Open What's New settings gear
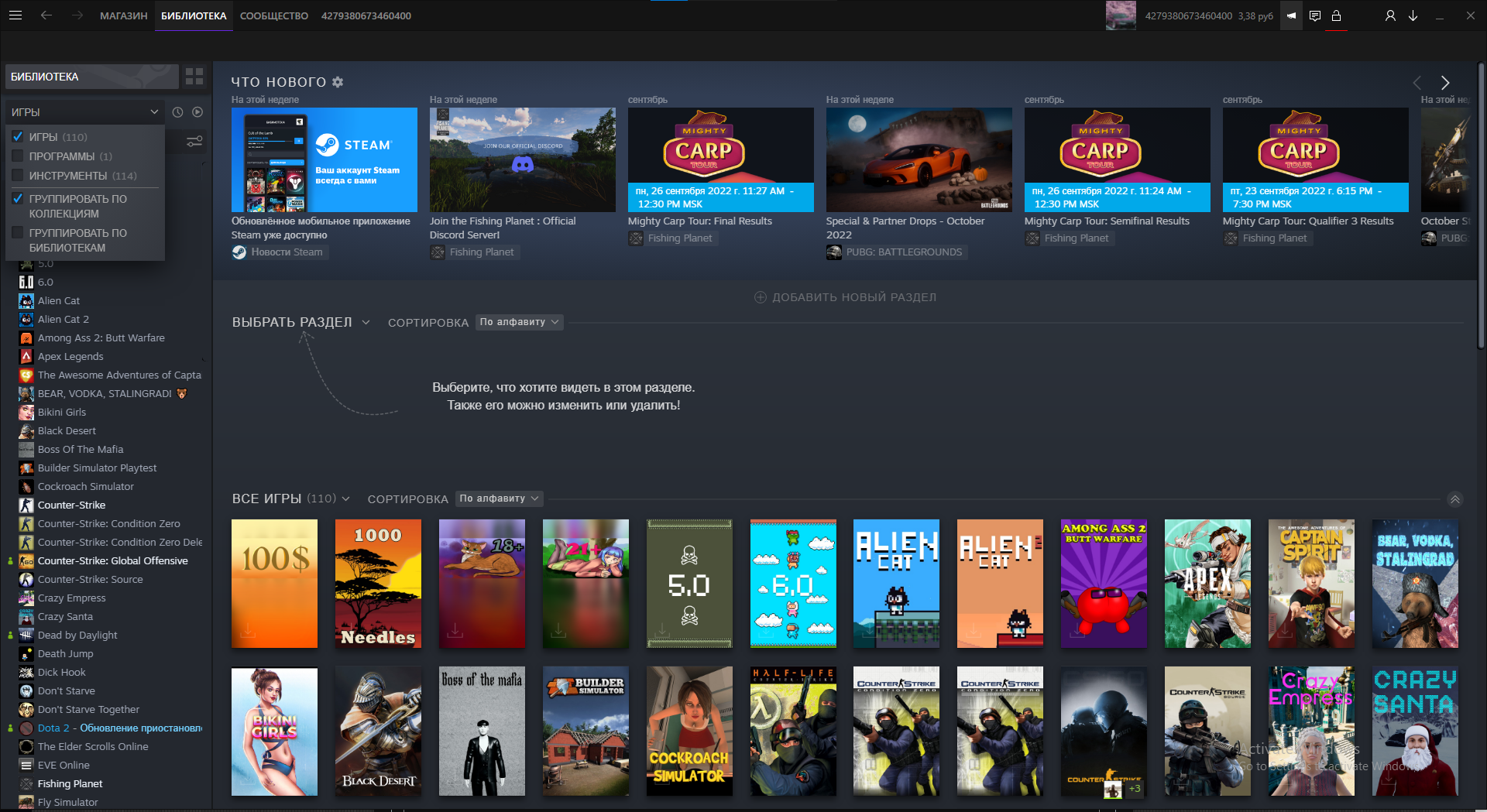 coord(338,82)
